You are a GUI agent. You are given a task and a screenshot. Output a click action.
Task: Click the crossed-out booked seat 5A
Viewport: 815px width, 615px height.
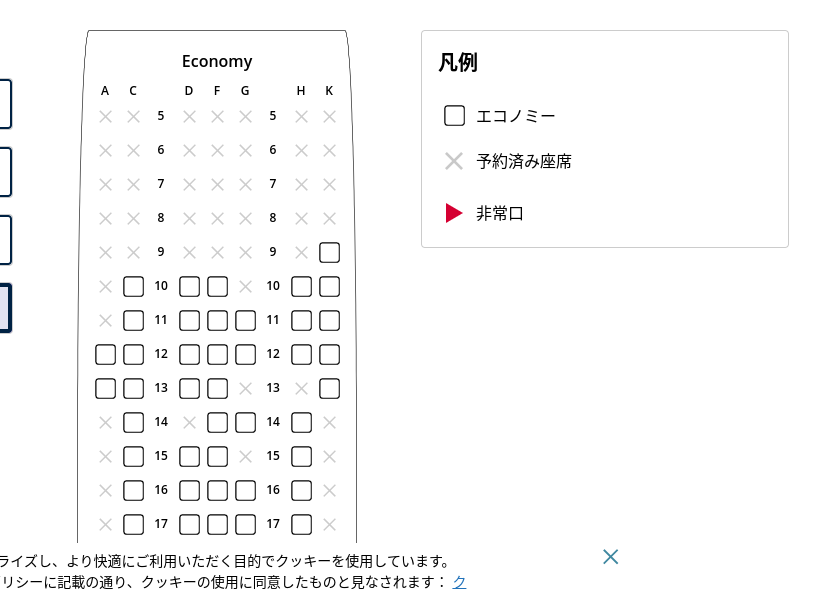pos(105,115)
